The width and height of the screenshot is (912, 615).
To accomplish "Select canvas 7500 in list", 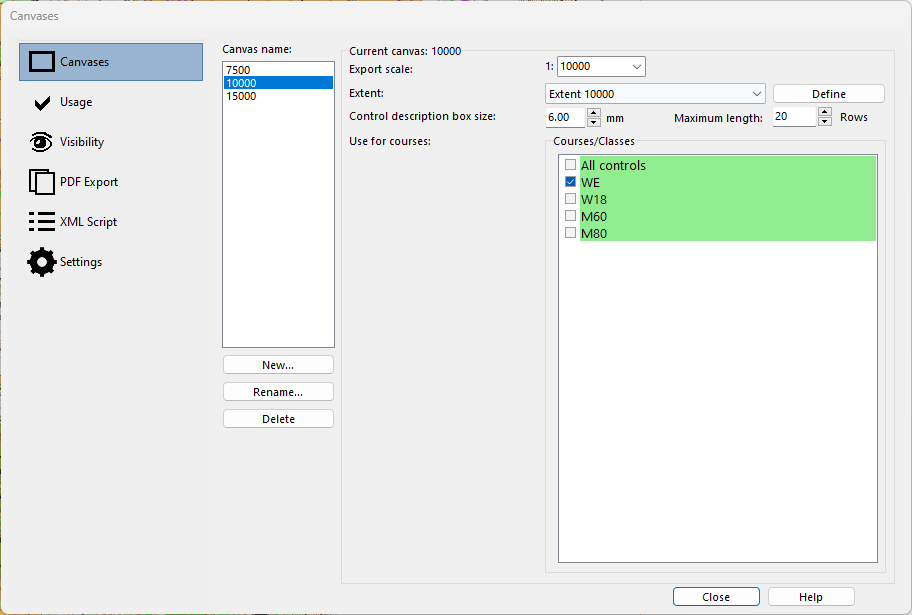I will pyautogui.click(x=279, y=70).
